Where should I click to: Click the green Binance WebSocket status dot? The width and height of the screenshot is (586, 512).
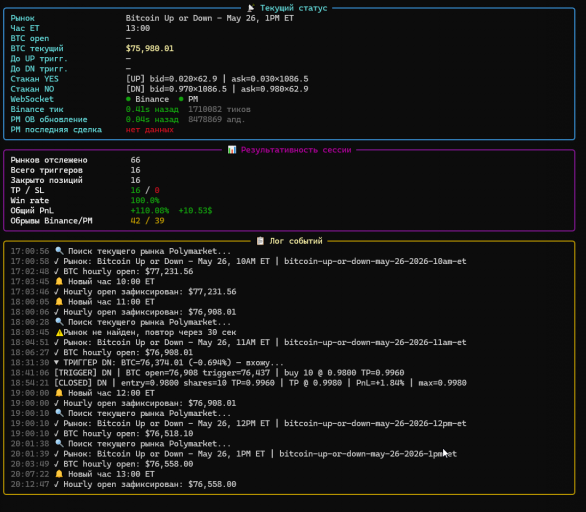click(128, 99)
